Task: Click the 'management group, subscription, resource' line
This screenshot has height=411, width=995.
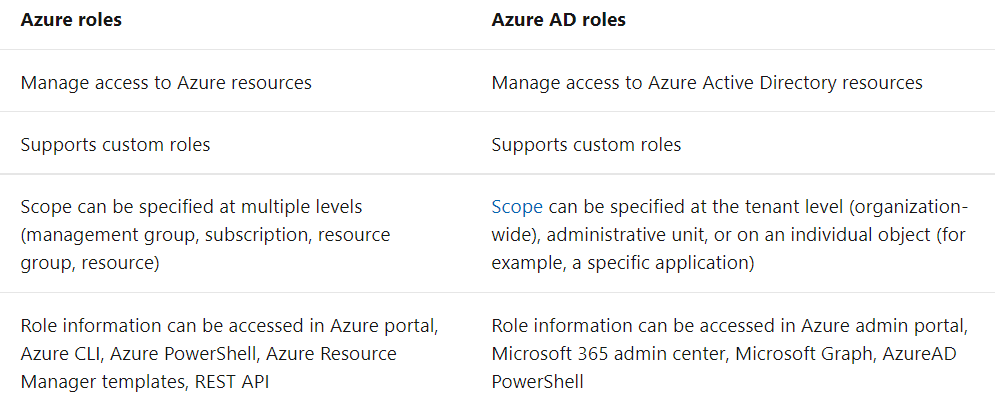Action: click(x=205, y=235)
